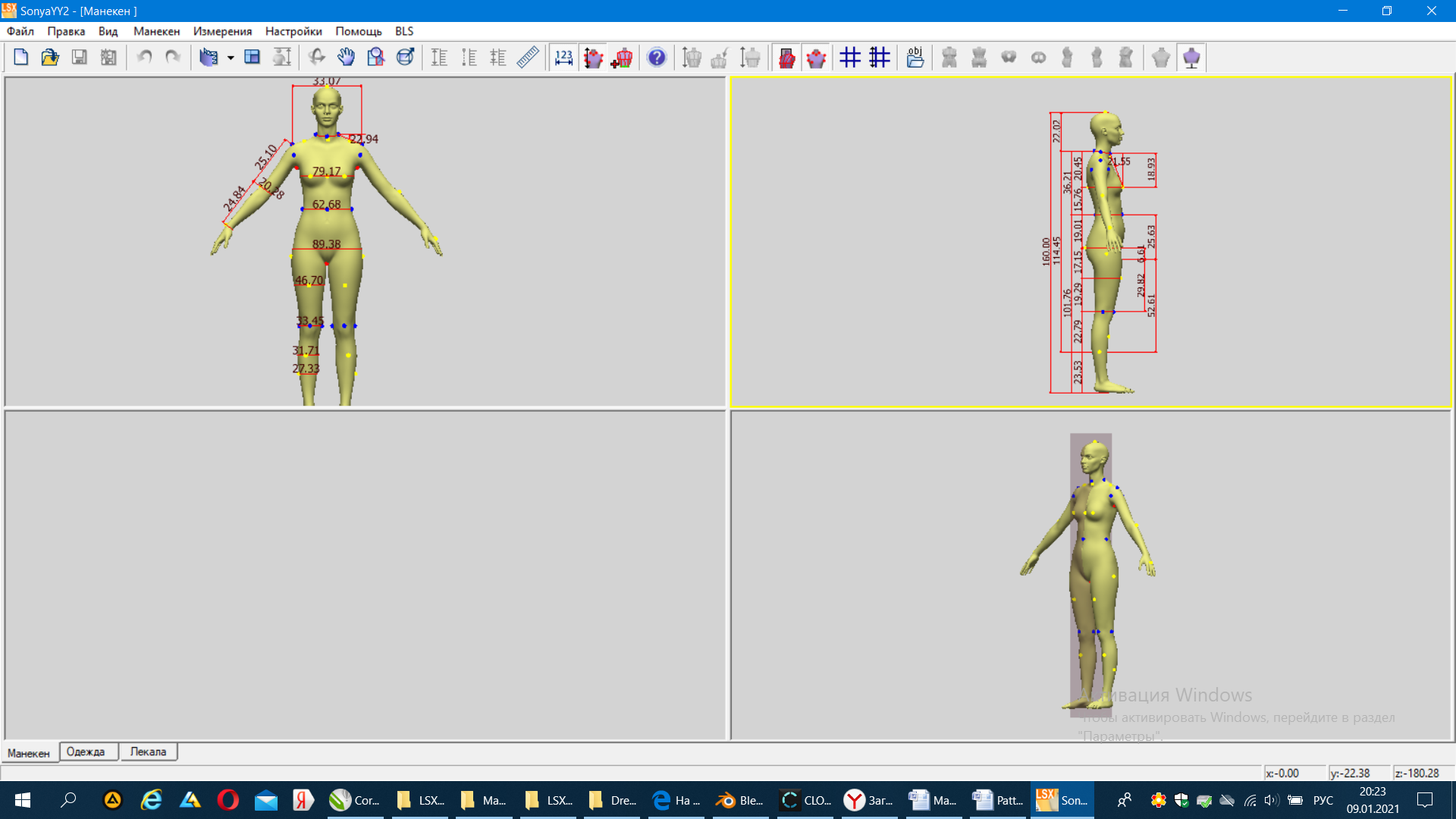Open the Манекен menu
Viewport: 1456px width, 819px height.
156,31
